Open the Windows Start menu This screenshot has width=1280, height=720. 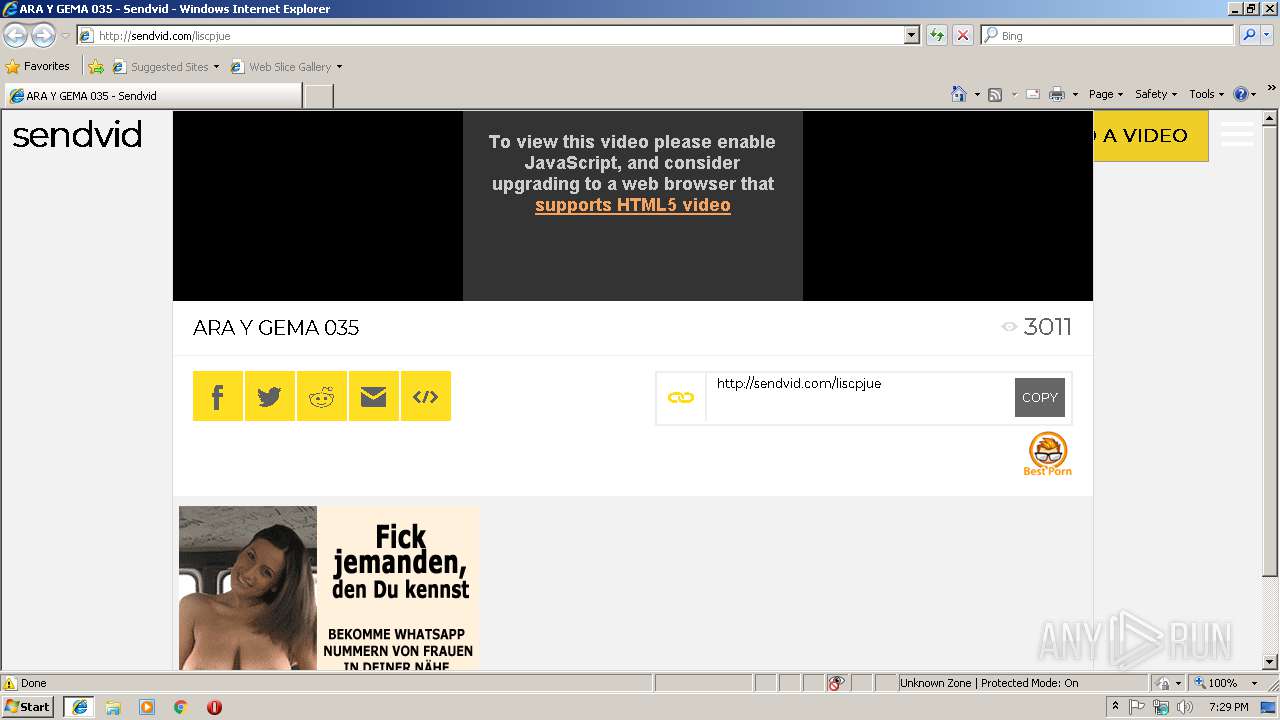tap(28, 706)
